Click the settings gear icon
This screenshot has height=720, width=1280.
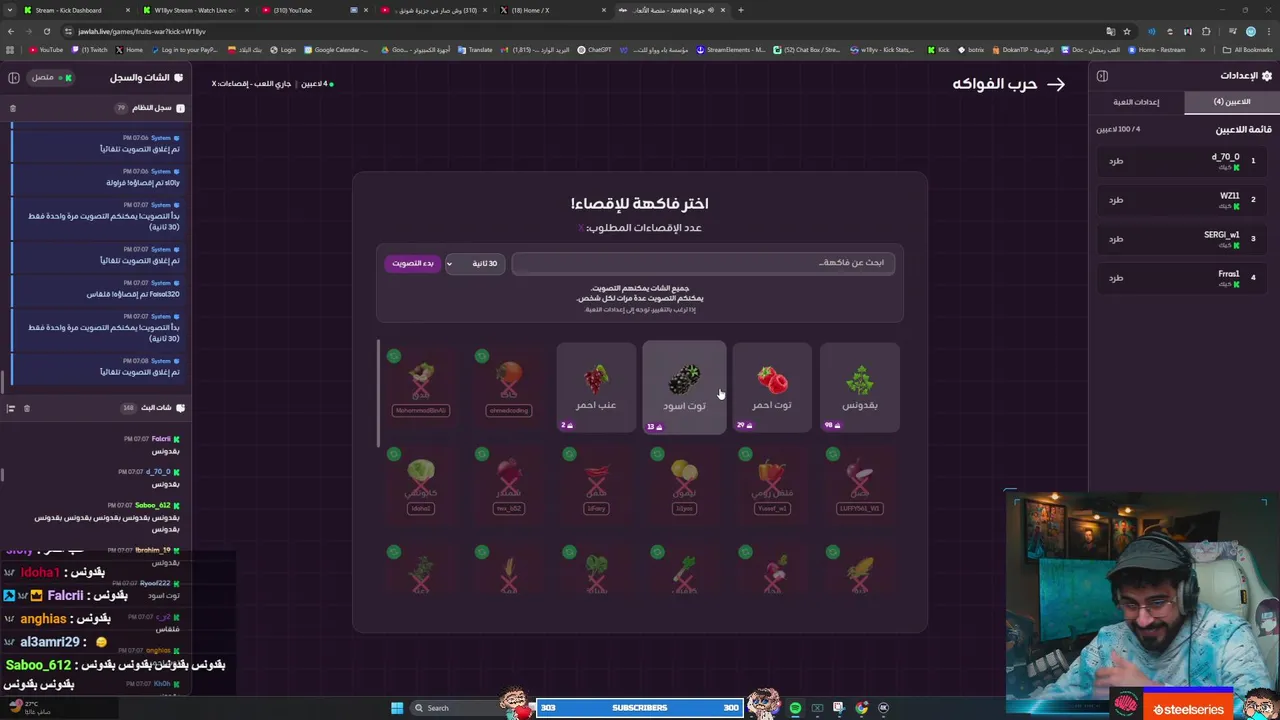[x=1267, y=76]
